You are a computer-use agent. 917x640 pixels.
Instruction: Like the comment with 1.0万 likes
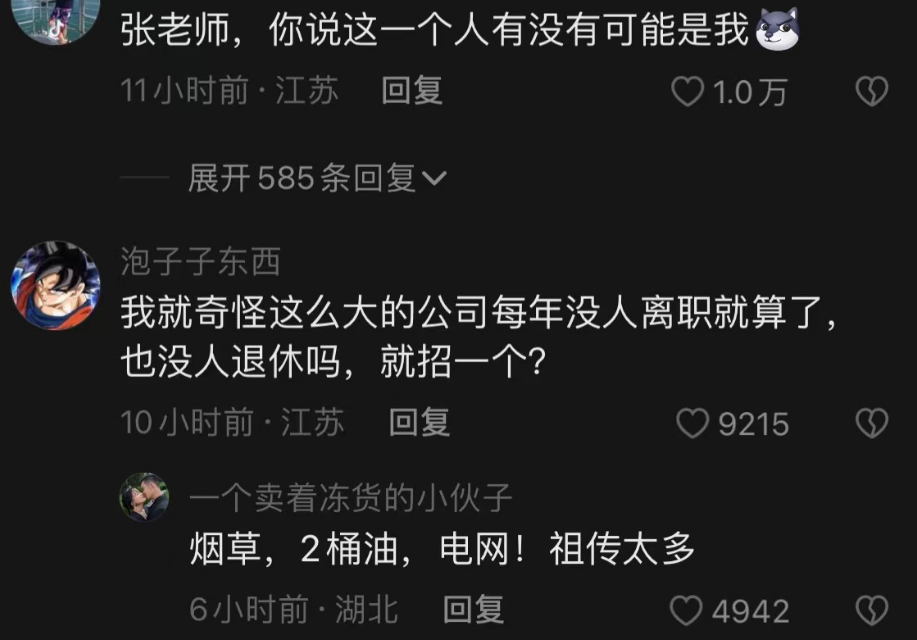(688, 92)
